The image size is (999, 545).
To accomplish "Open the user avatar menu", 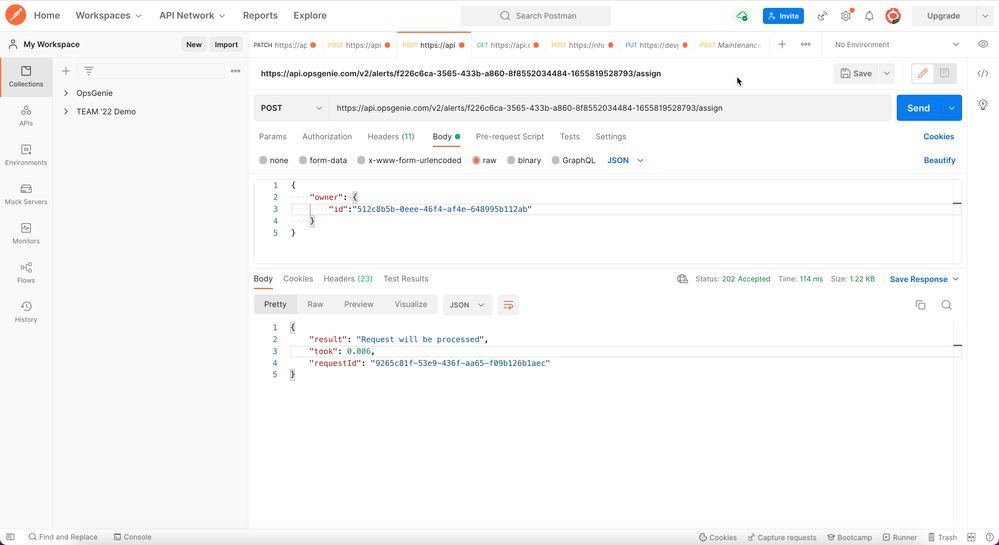I will [x=893, y=16].
